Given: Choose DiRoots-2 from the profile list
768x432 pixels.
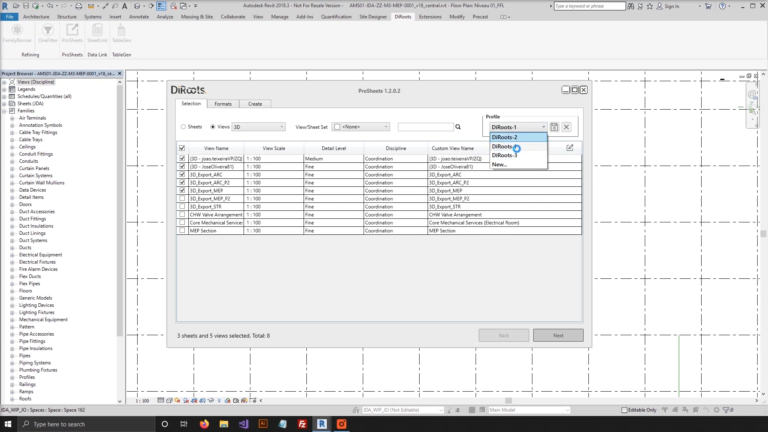Looking at the screenshot, I should (518, 137).
